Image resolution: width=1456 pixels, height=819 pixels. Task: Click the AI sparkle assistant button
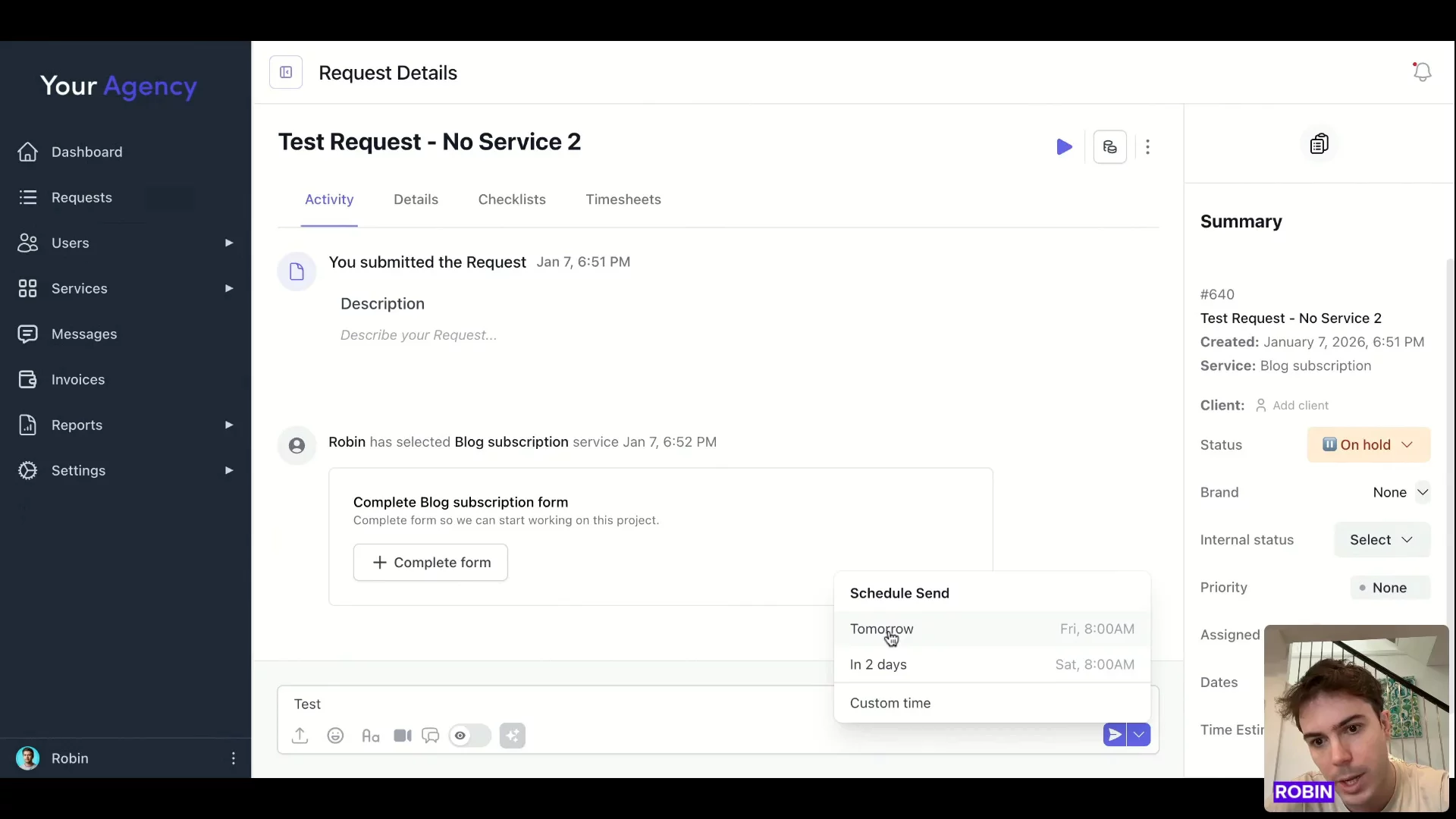(x=513, y=736)
